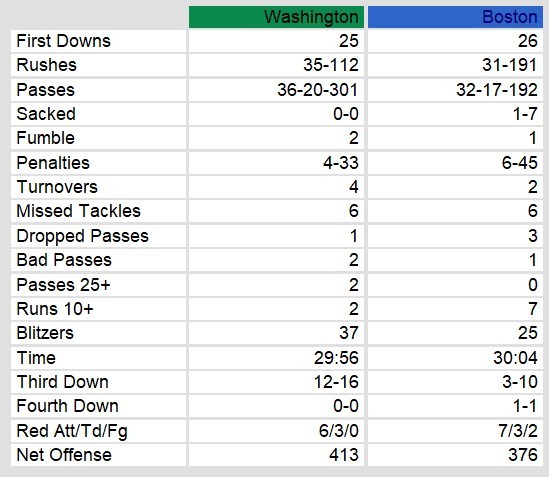Select the Fourth Down row label

click(x=68, y=406)
